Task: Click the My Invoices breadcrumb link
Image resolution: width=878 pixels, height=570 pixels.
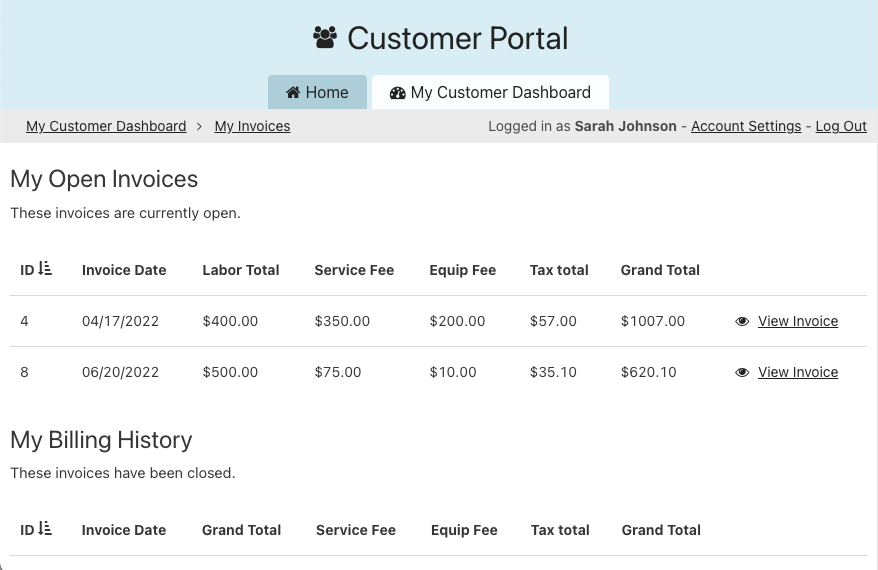Action: point(252,126)
